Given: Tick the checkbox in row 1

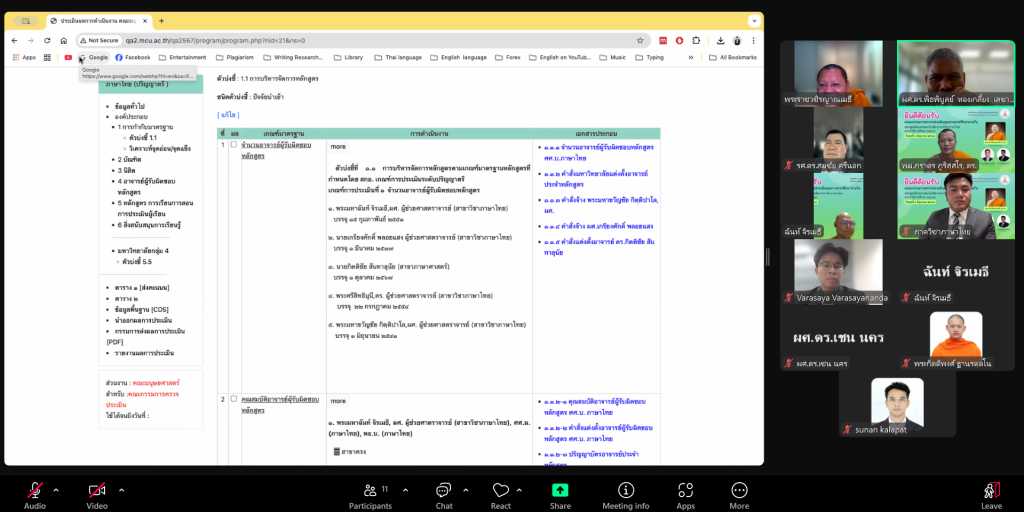Looking at the screenshot, I should click(x=234, y=145).
